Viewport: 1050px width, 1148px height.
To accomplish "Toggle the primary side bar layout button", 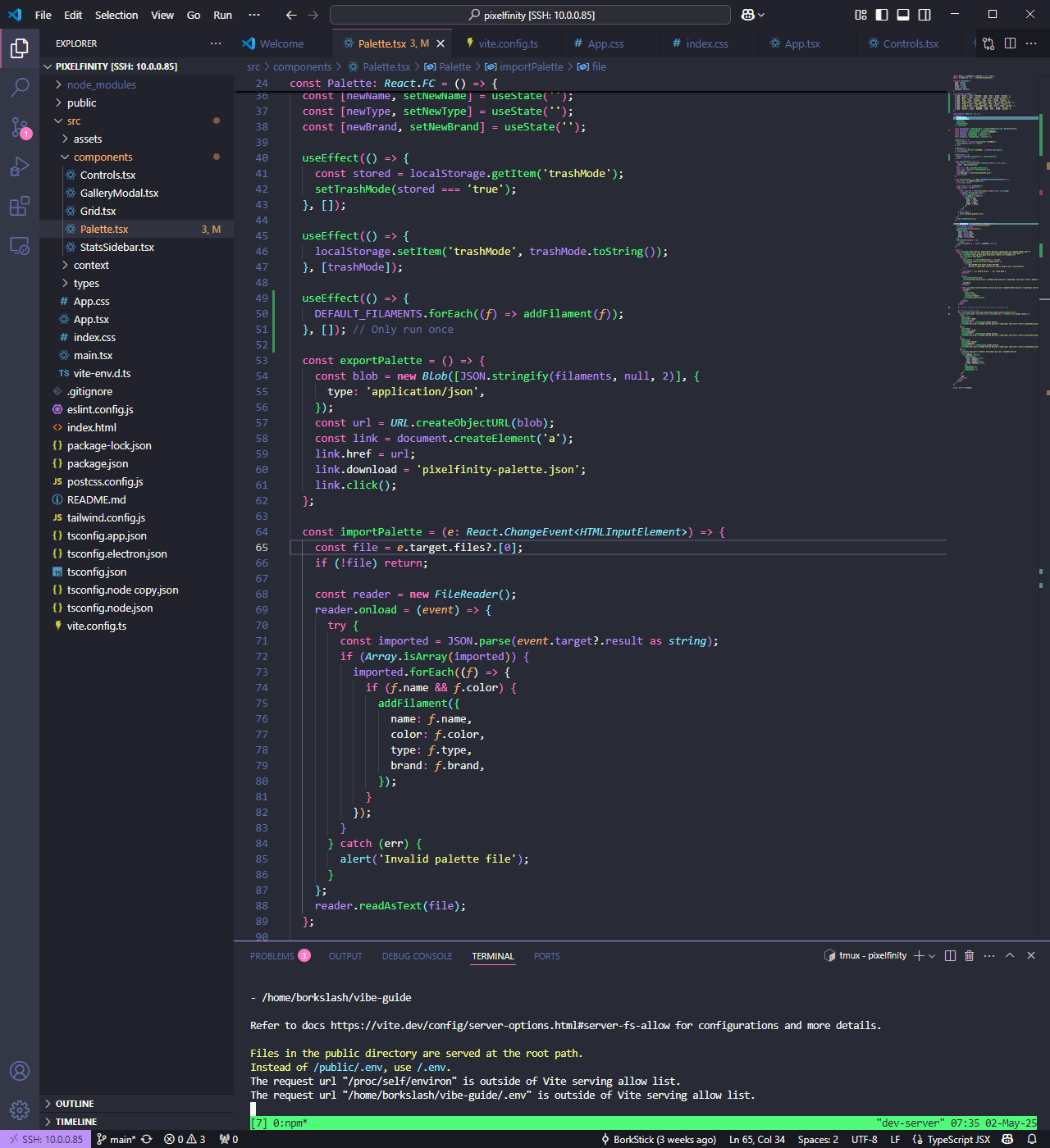I will (882, 15).
